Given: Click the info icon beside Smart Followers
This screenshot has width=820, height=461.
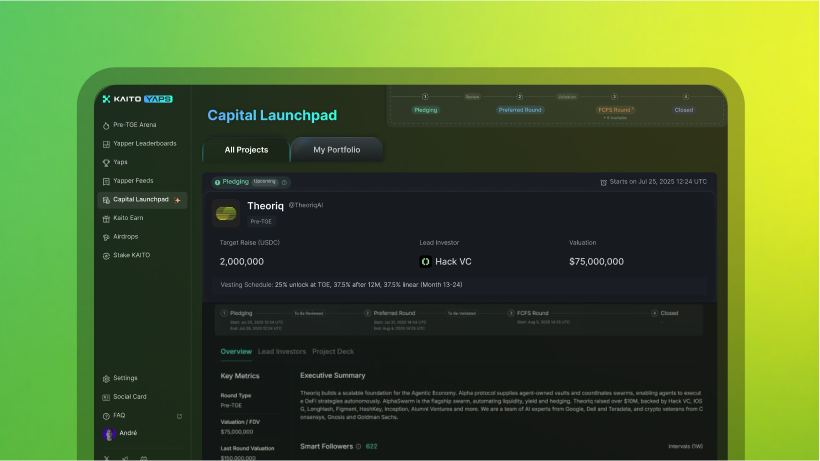Looking at the screenshot, I should [x=359, y=447].
